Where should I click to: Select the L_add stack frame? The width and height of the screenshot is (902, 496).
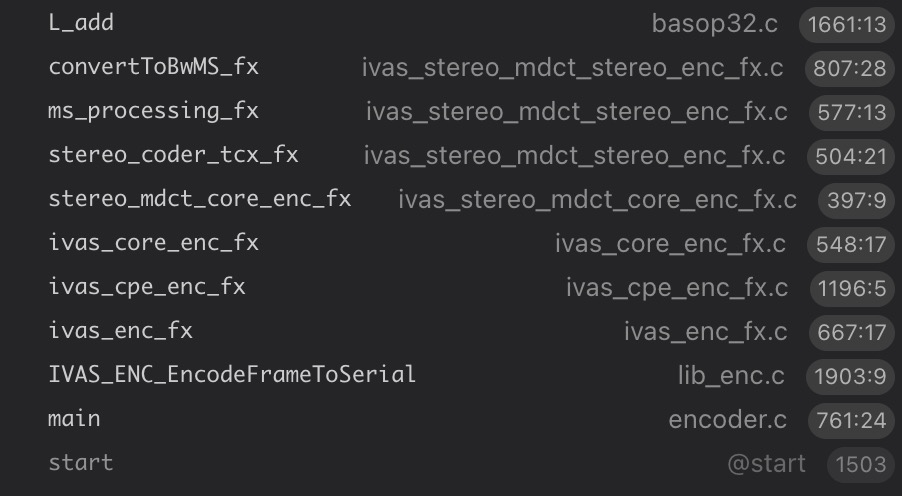coord(81,23)
